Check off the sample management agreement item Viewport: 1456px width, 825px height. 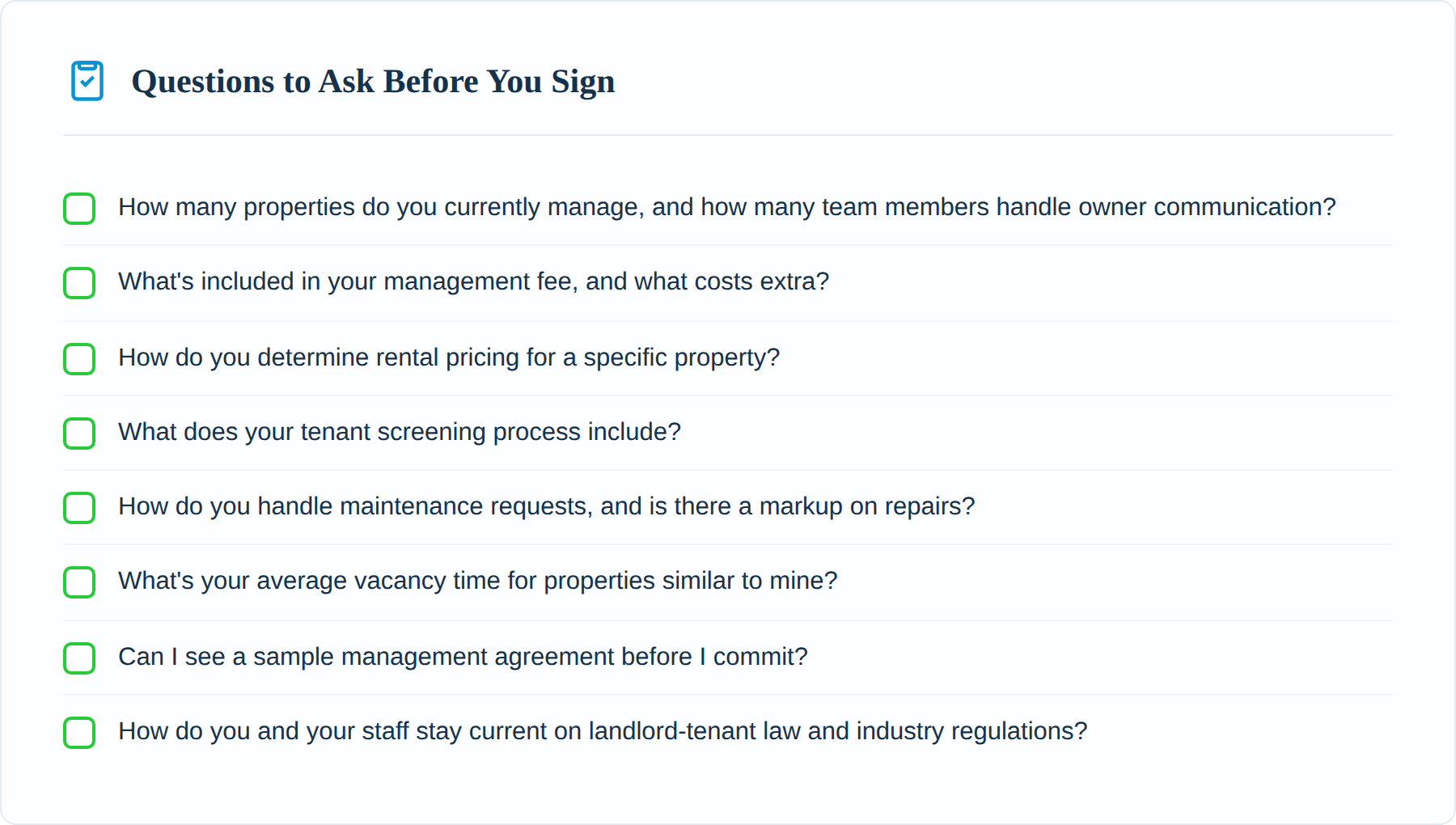(79, 658)
